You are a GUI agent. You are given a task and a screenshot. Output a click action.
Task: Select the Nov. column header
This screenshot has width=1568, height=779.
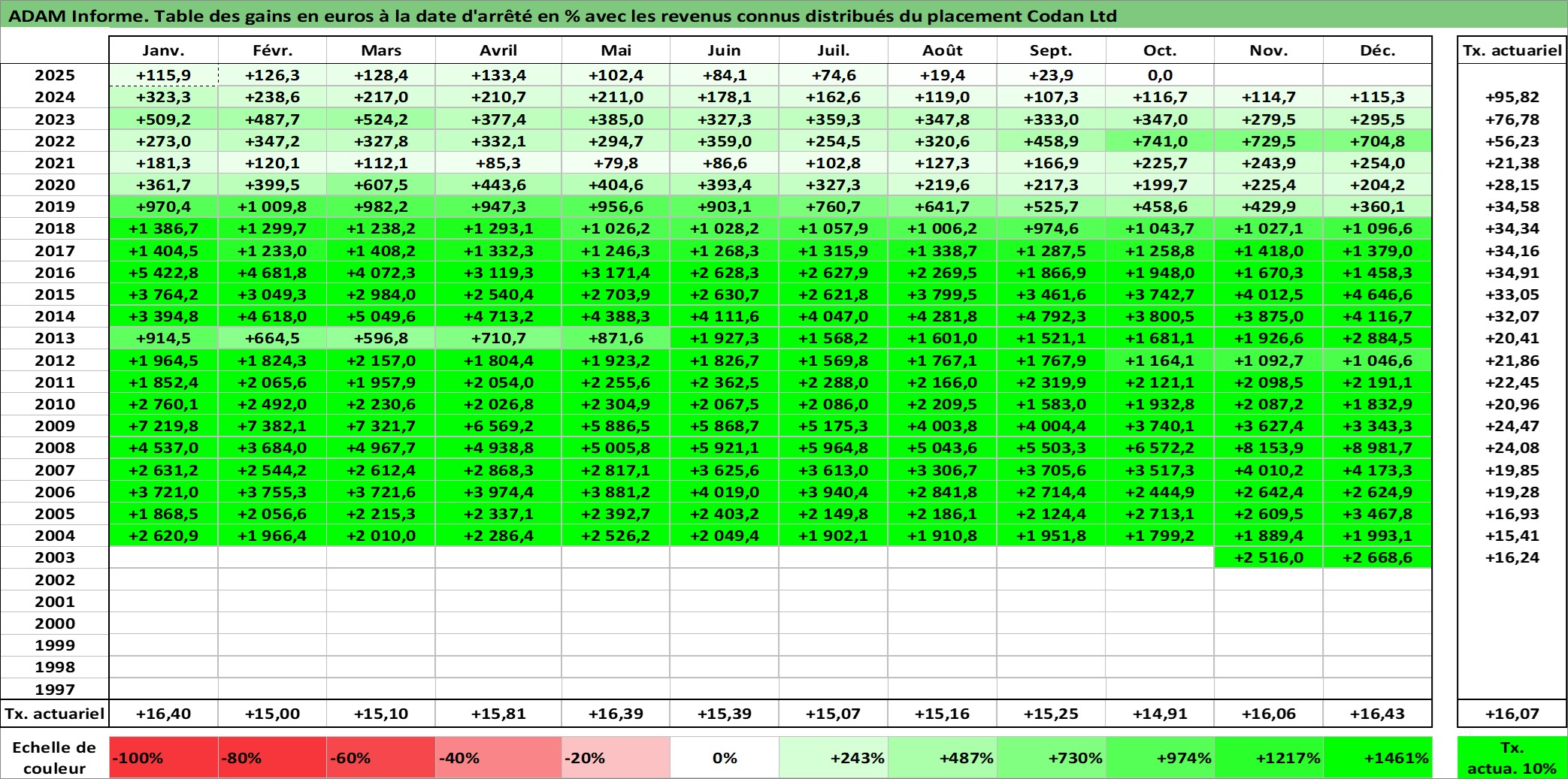click(x=1269, y=50)
